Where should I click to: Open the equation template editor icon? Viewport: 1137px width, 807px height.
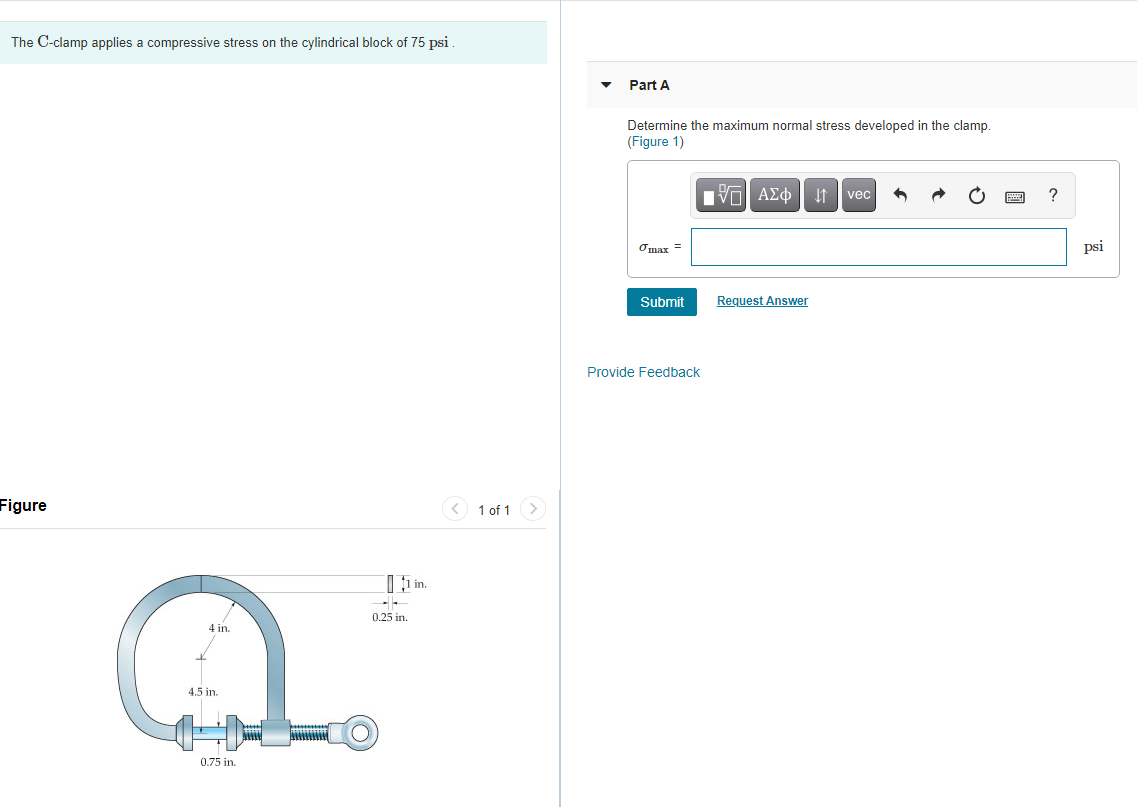pyautogui.click(x=720, y=195)
